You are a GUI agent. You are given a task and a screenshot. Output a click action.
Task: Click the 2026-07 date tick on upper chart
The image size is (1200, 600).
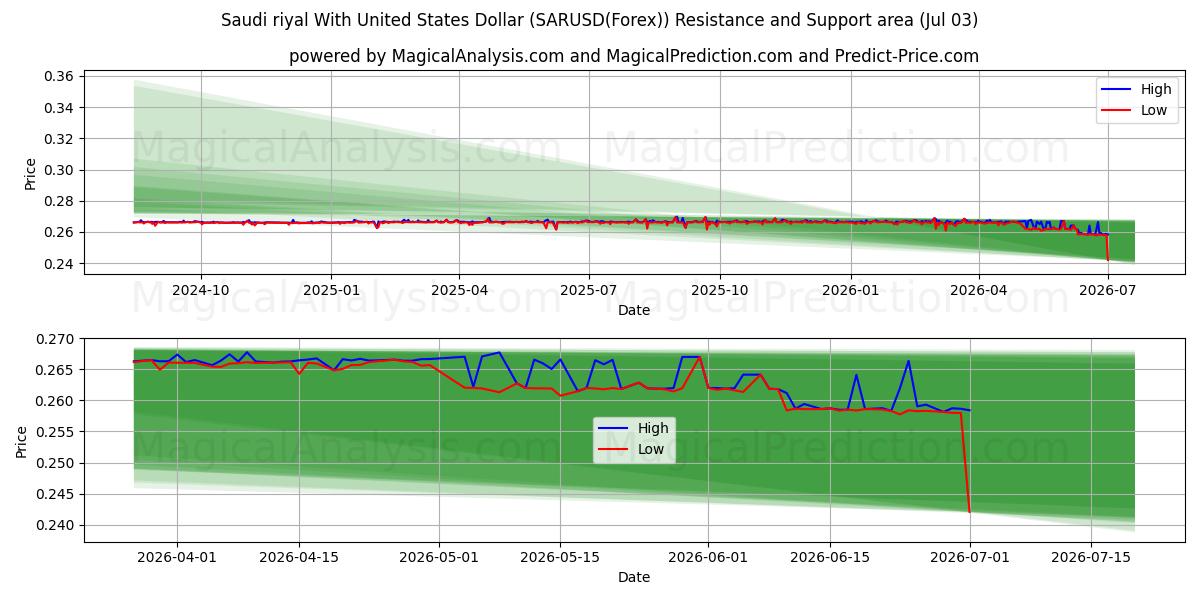pyautogui.click(x=1107, y=290)
